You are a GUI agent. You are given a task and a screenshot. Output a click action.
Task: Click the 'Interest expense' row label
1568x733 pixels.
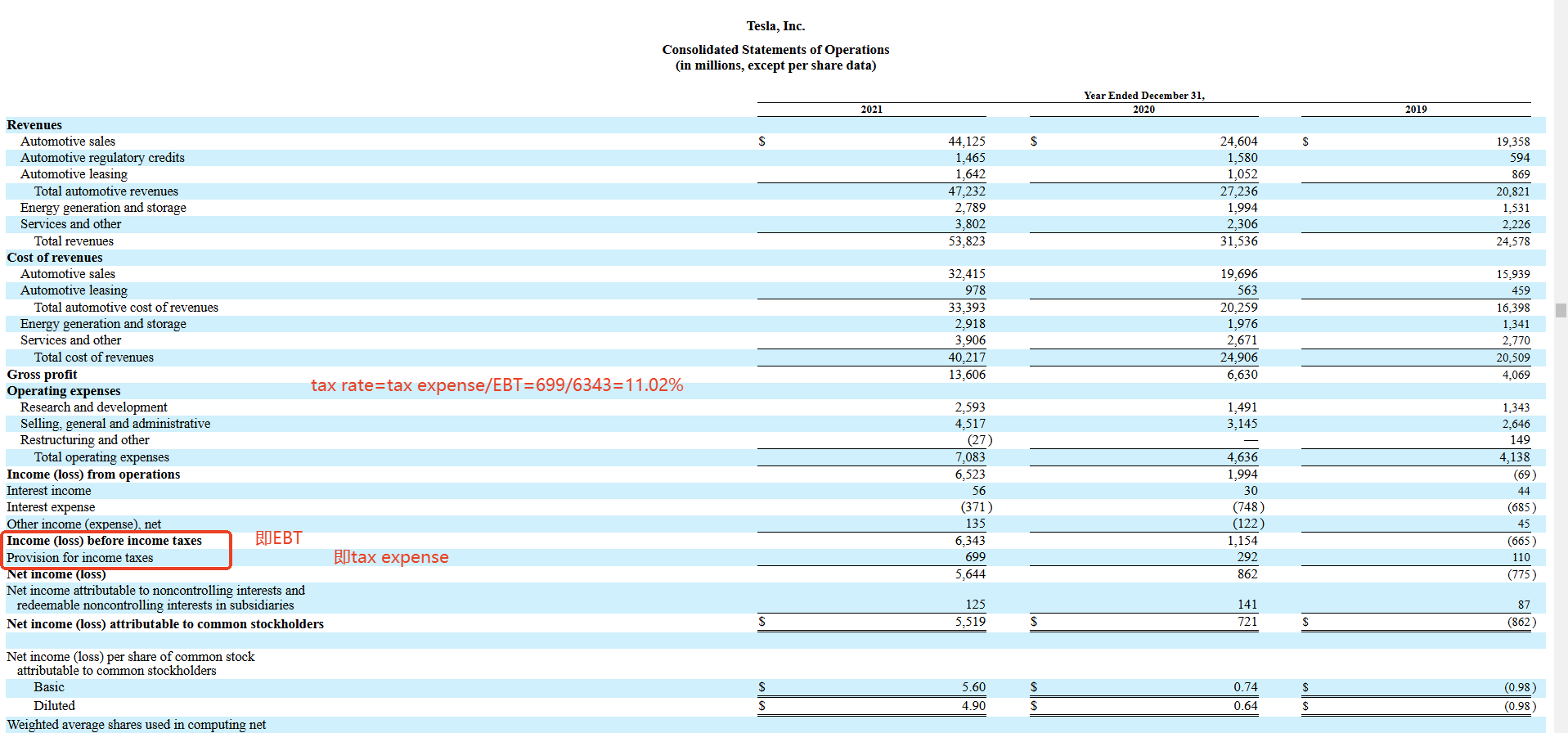(x=51, y=507)
